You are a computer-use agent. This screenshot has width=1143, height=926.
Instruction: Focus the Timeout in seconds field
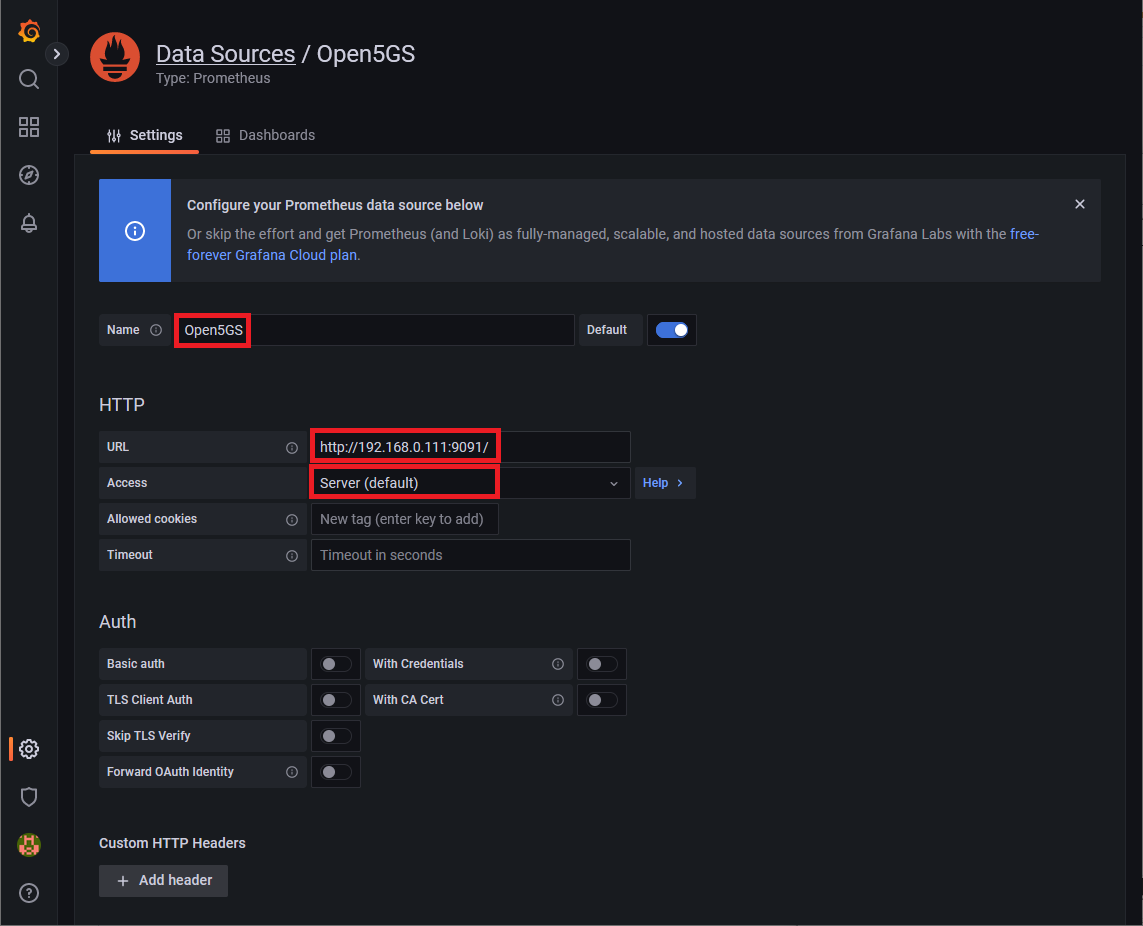pos(471,555)
